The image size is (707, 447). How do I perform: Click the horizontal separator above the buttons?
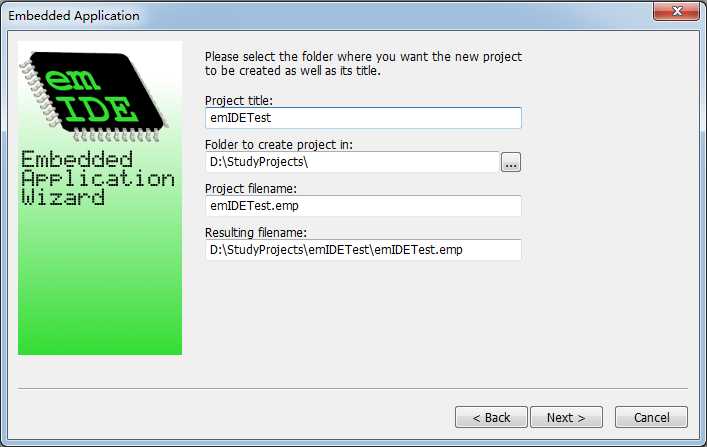(353, 388)
